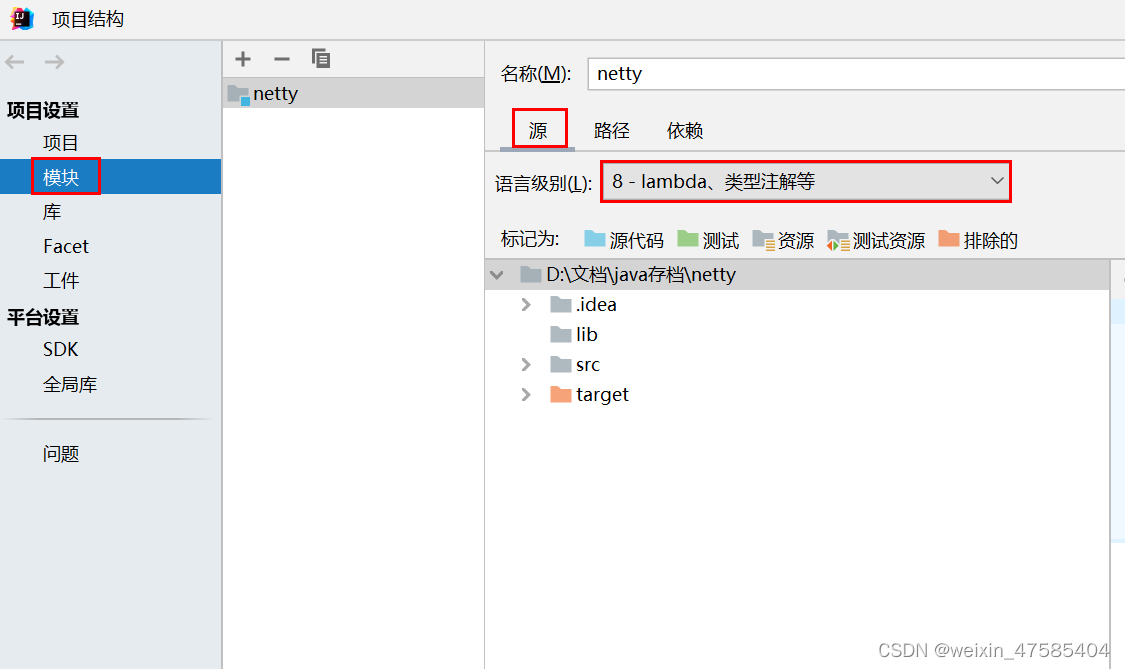Click the orange target folder icon
This screenshot has height=669, width=1125.
pos(560,395)
